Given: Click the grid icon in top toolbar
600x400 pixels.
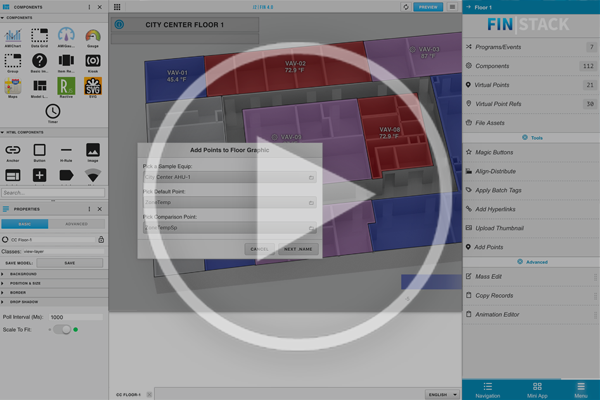Looking at the screenshot, I should click(x=117, y=7).
